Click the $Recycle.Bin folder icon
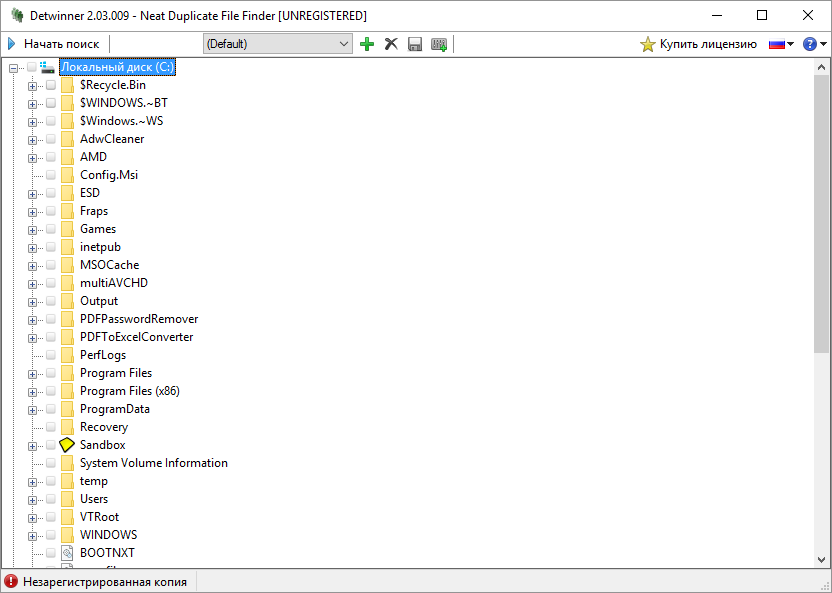This screenshot has width=832, height=593. (x=67, y=85)
